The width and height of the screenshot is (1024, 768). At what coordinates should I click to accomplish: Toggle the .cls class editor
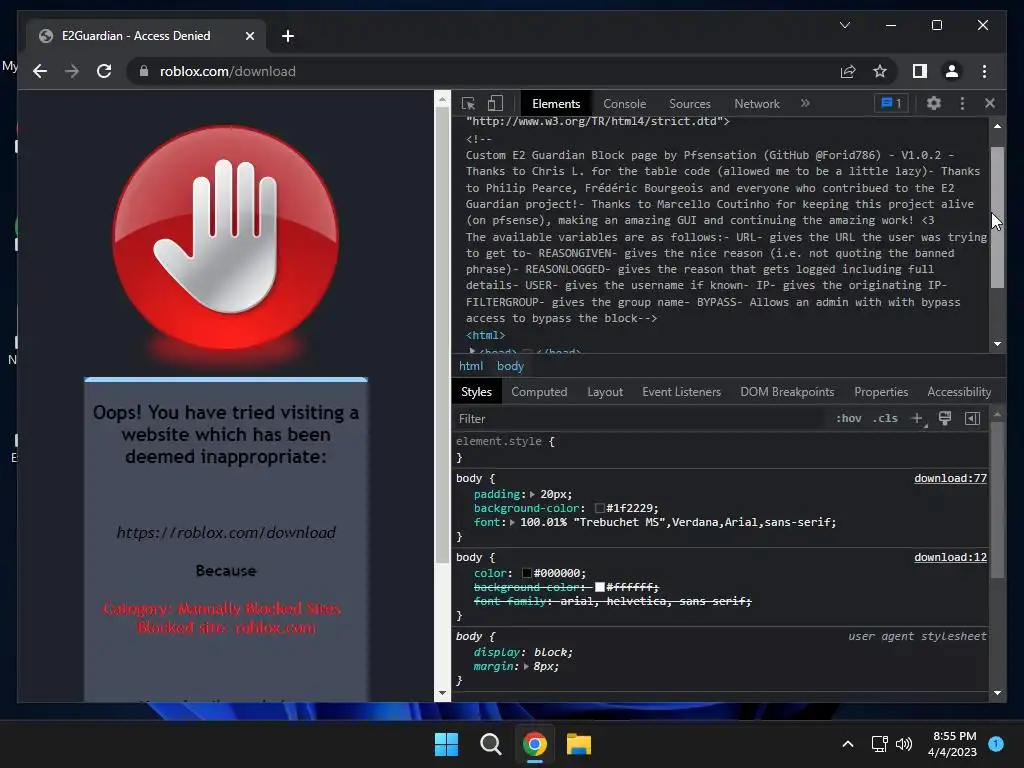(885, 419)
